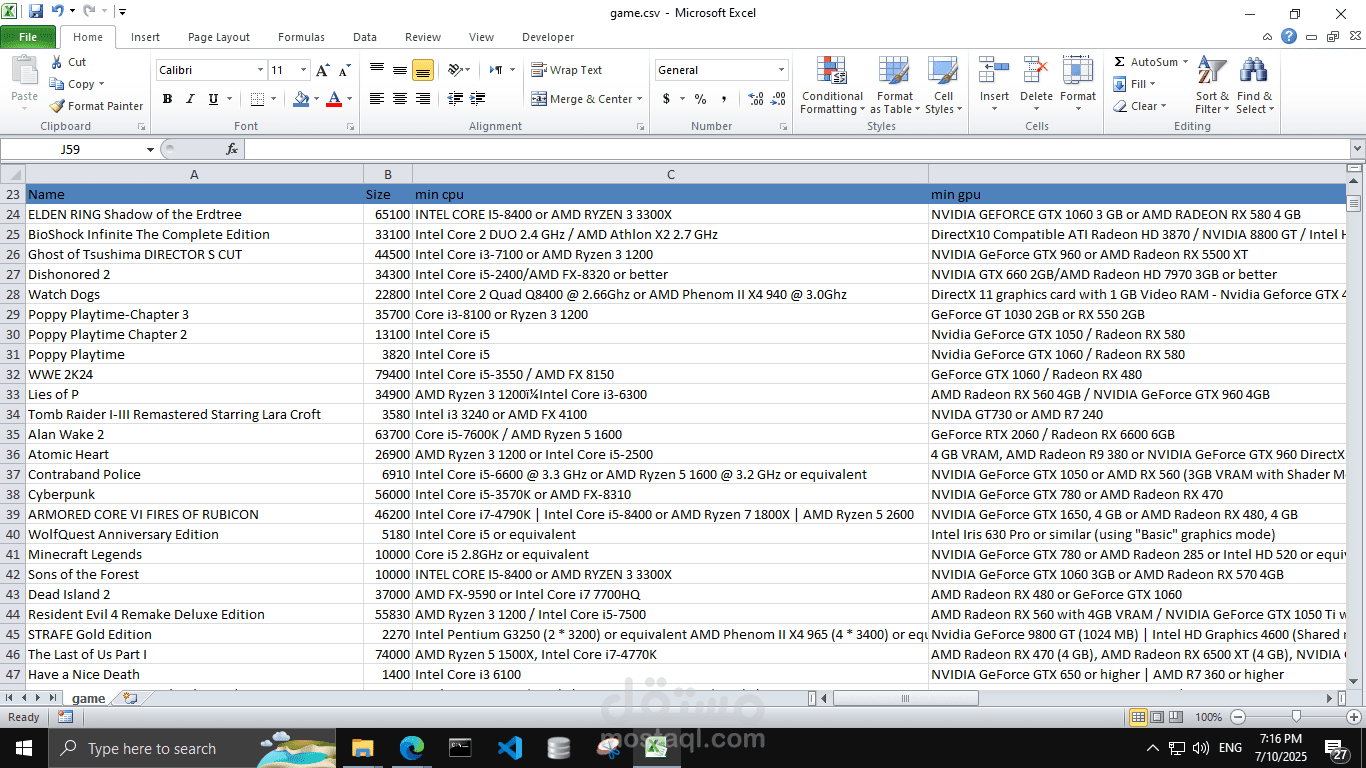Apply red Font Color
The image size is (1366, 768).
[x=334, y=99]
